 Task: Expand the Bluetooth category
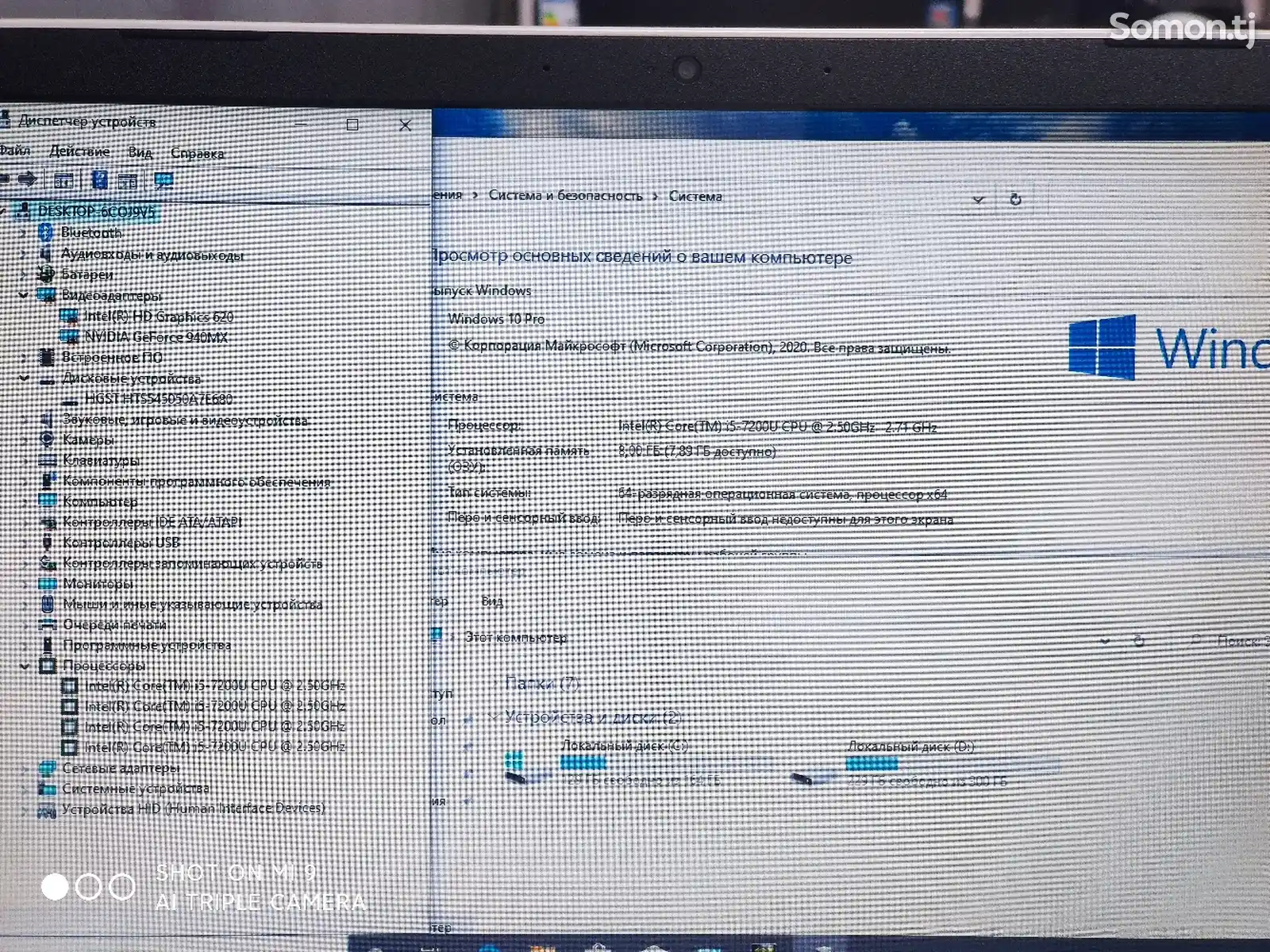23,232
